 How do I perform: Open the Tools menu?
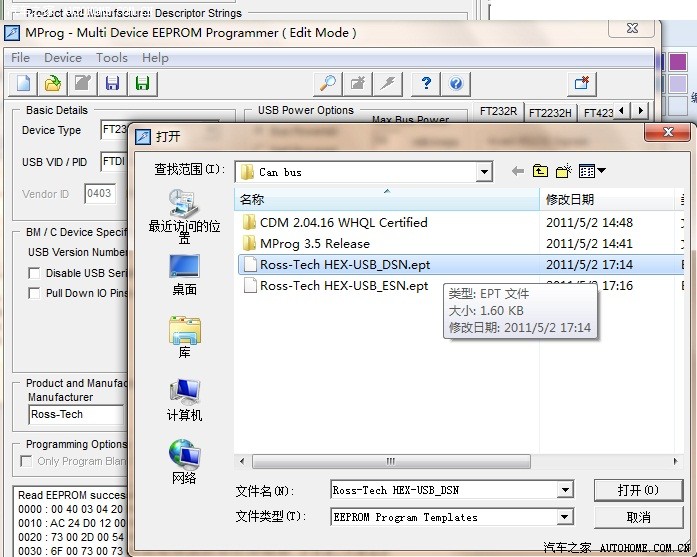[111, 58]
